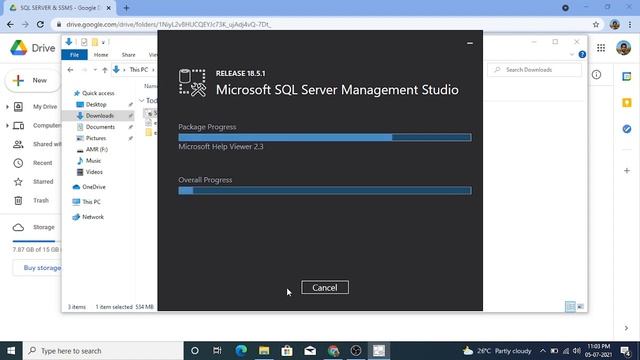Collapse the Explorer ribbon chevron
640x360 pixels.
point(571,54)
